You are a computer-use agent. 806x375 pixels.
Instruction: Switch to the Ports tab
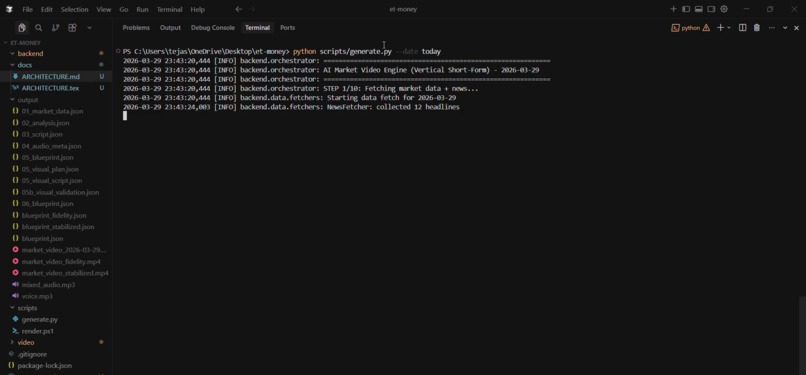[287, 28]
